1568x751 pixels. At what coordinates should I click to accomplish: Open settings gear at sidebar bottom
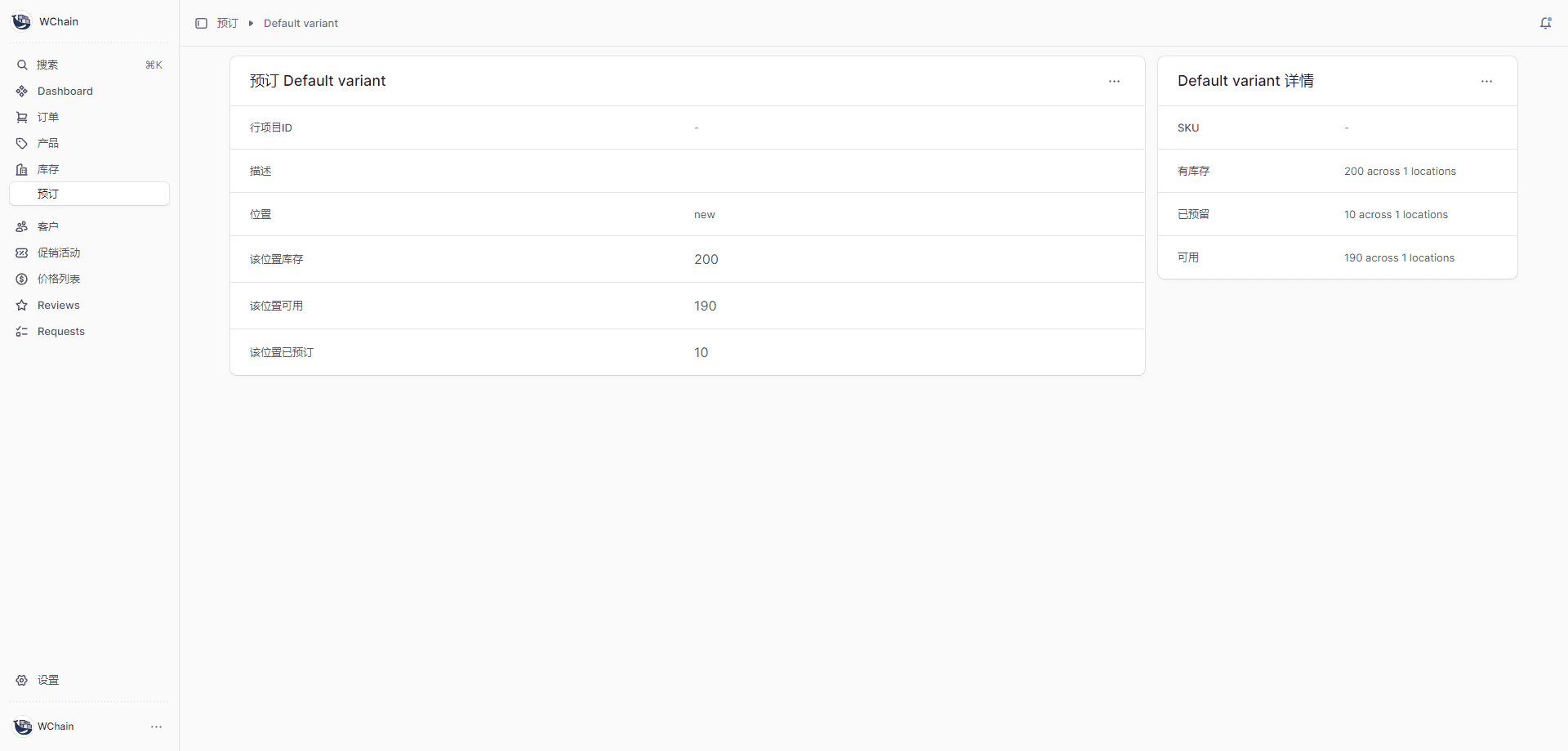pyautogui.click(x=22, y=681)
